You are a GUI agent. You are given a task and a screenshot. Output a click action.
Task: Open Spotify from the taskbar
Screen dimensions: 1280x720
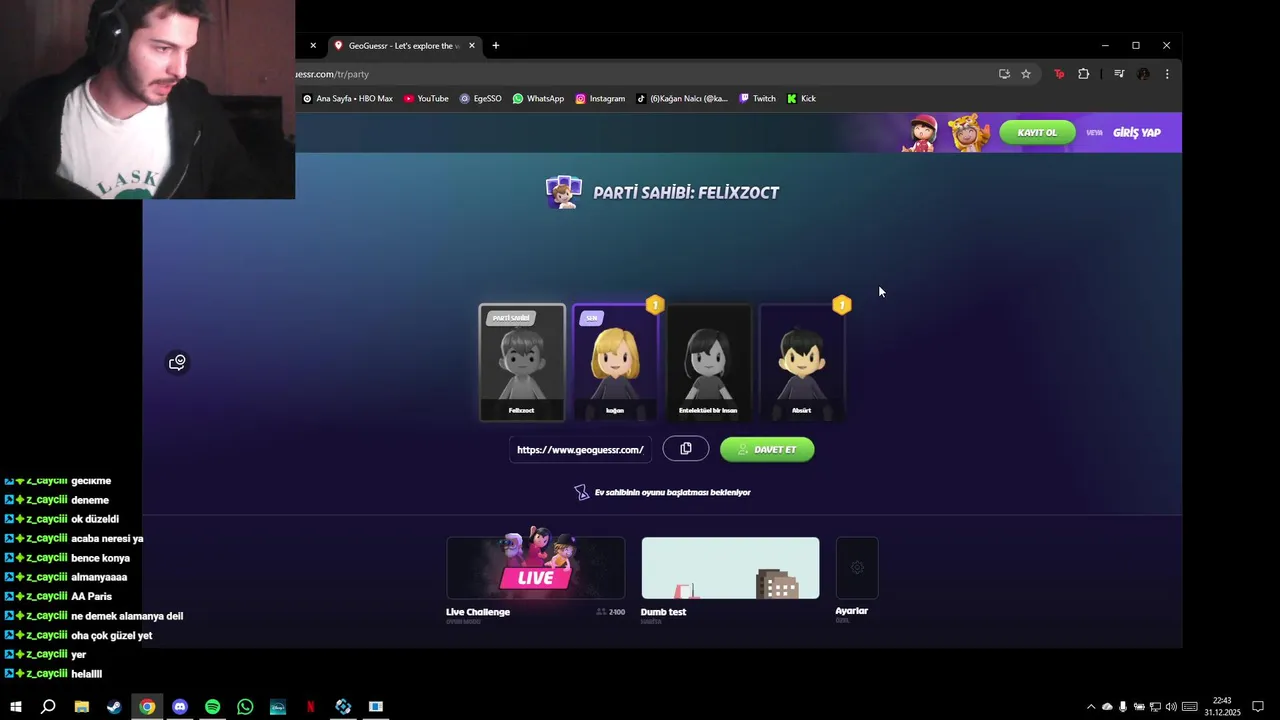[x=212, y=707]
